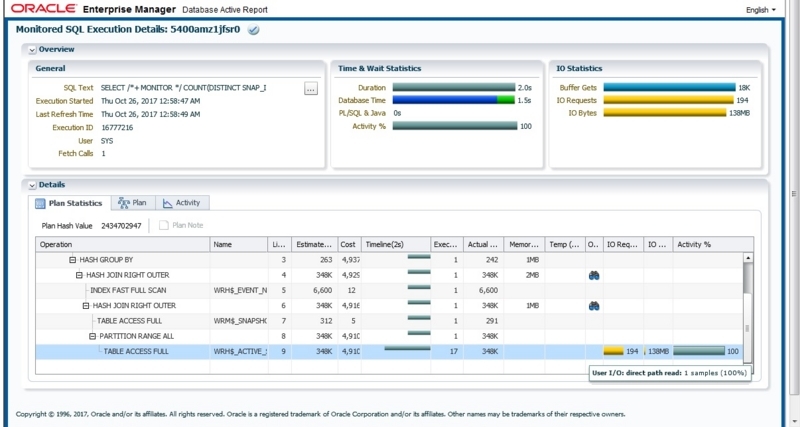Collapse the Overview section

(x=32, y=50)
